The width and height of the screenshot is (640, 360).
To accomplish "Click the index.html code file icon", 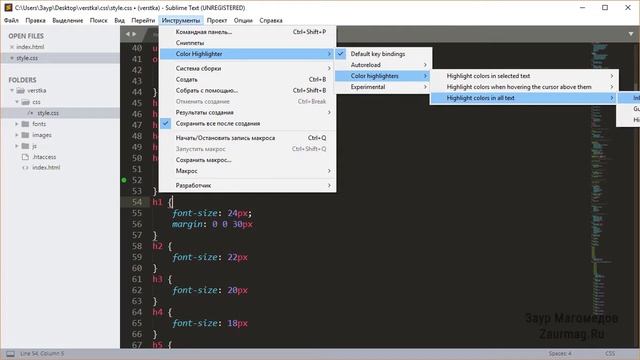I will tap(25, 168).
